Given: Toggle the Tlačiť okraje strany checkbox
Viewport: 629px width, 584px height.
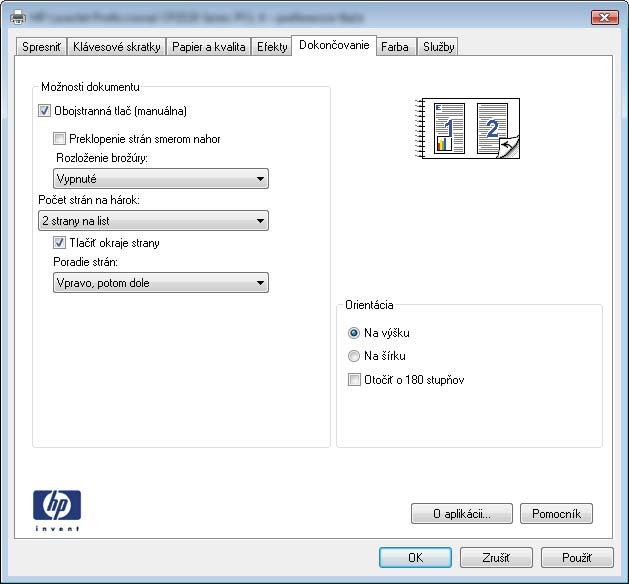Looking at the screenshot, I should pos(59,242).
